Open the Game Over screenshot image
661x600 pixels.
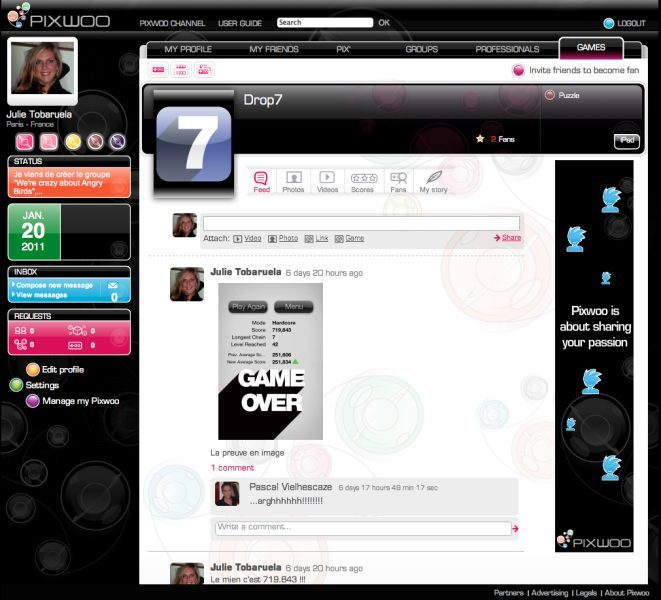270,361
